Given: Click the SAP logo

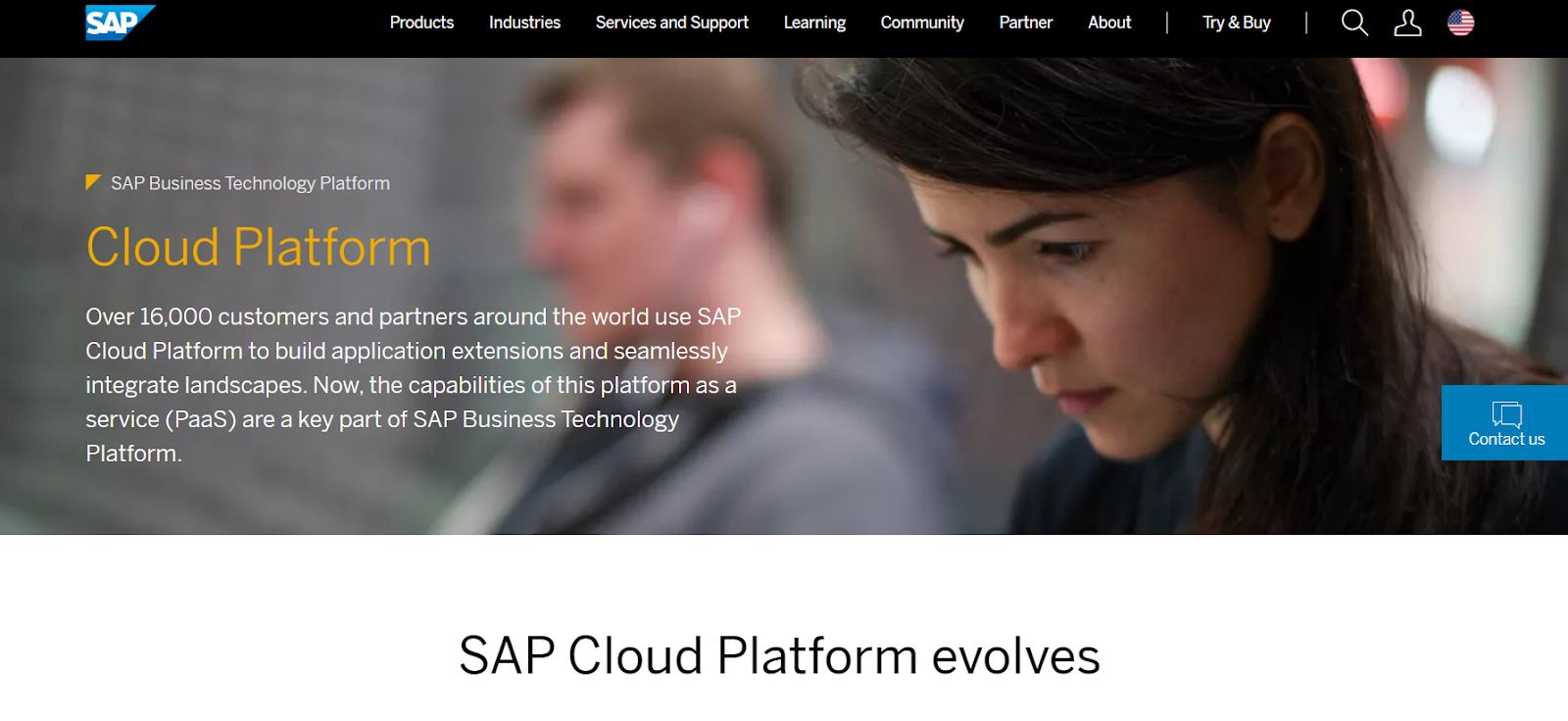Looking at the screenshot, I should click(x=120, y=23).
